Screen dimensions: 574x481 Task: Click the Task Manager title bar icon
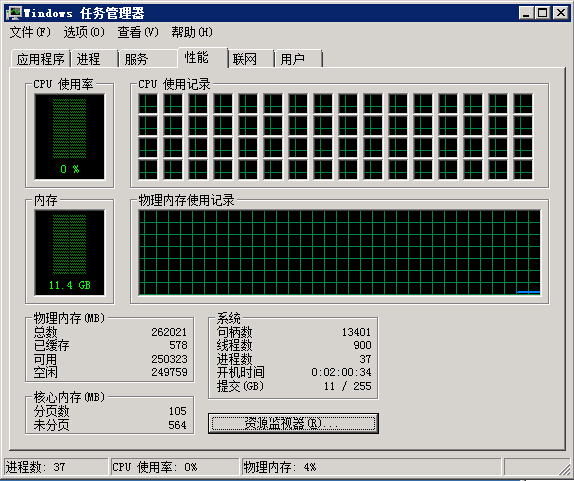tap(14, 13)
